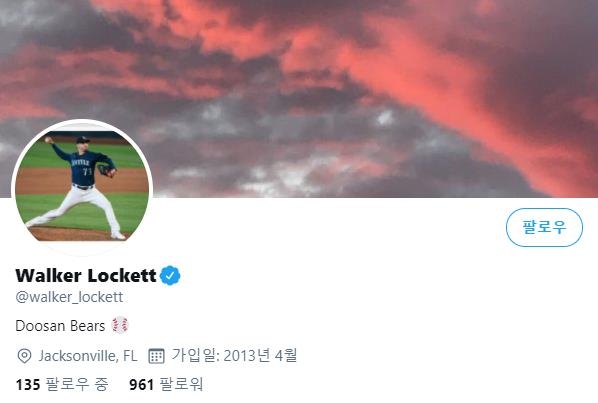The image size is (598, 403).
Task: Open the 135 following count
Action: click(x=28, y=384)
